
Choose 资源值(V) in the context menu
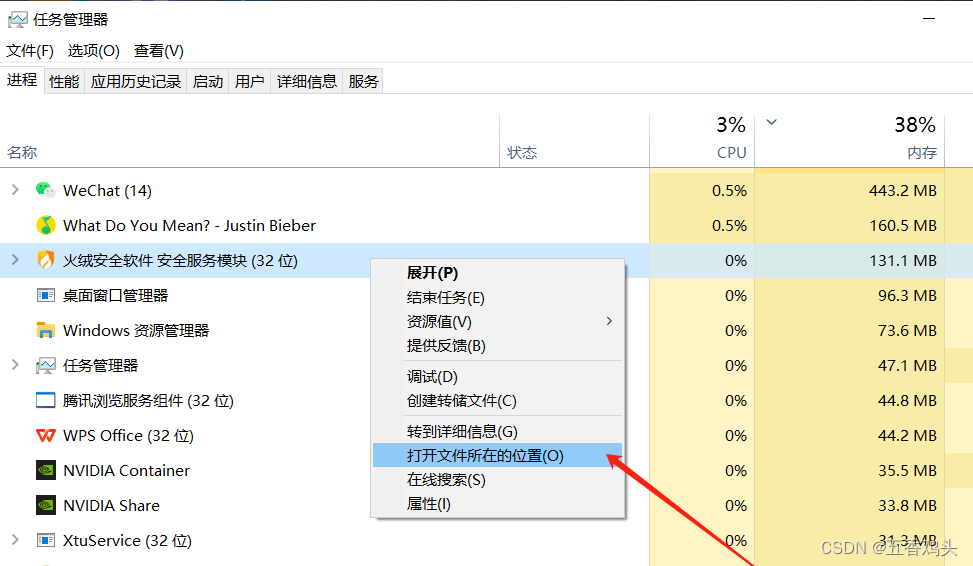[498, 321]
